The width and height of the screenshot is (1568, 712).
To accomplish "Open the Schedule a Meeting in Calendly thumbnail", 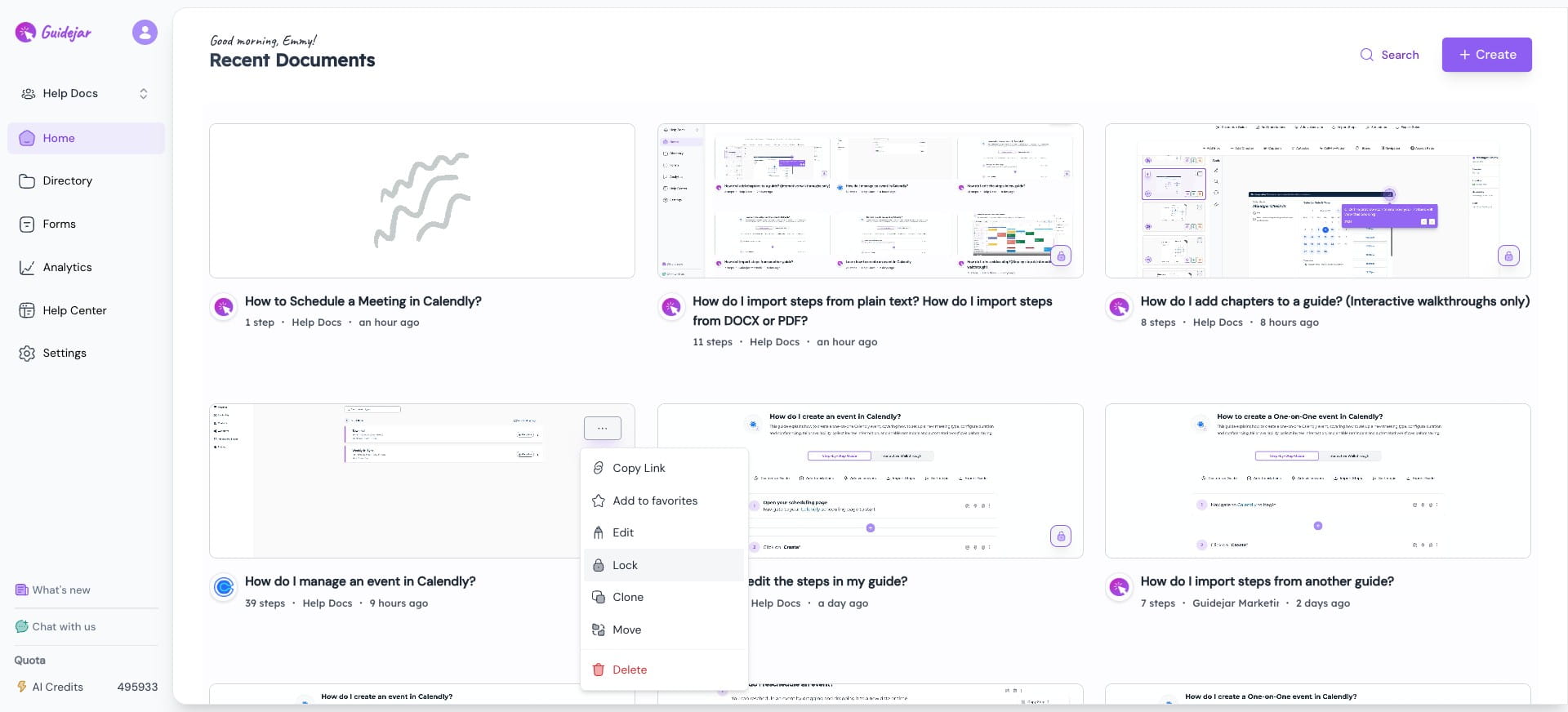I will (x=422, y=201).
